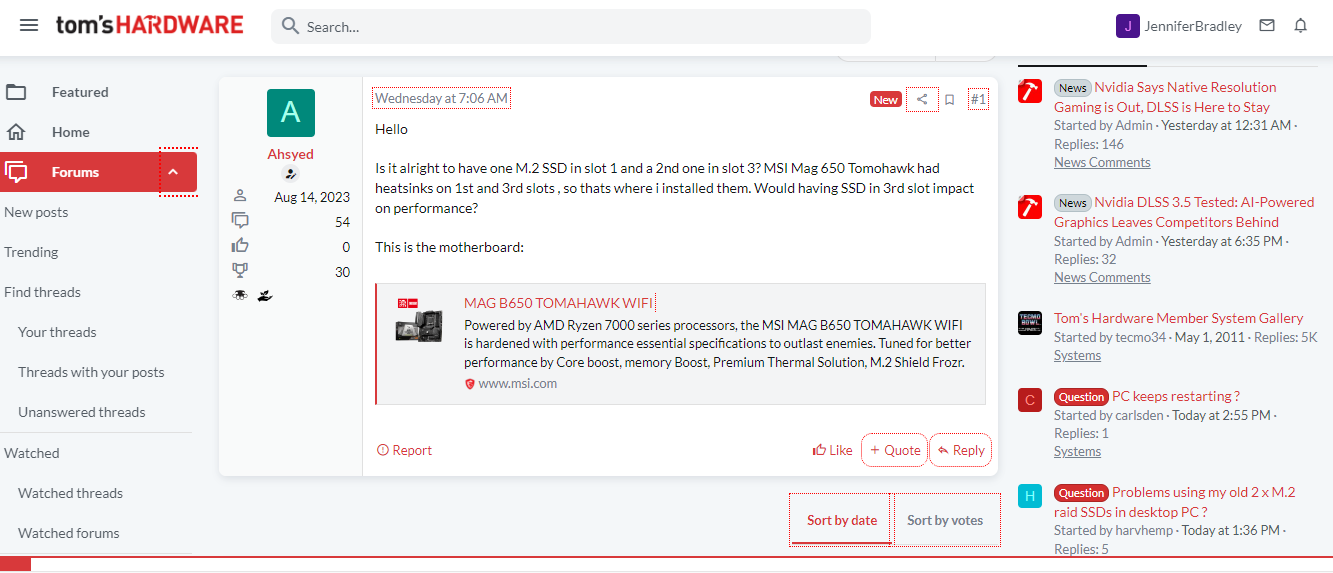
Task: Click red icon beside Nvidia DLSS 3.5 thread
Action: tap(1030, 206)
